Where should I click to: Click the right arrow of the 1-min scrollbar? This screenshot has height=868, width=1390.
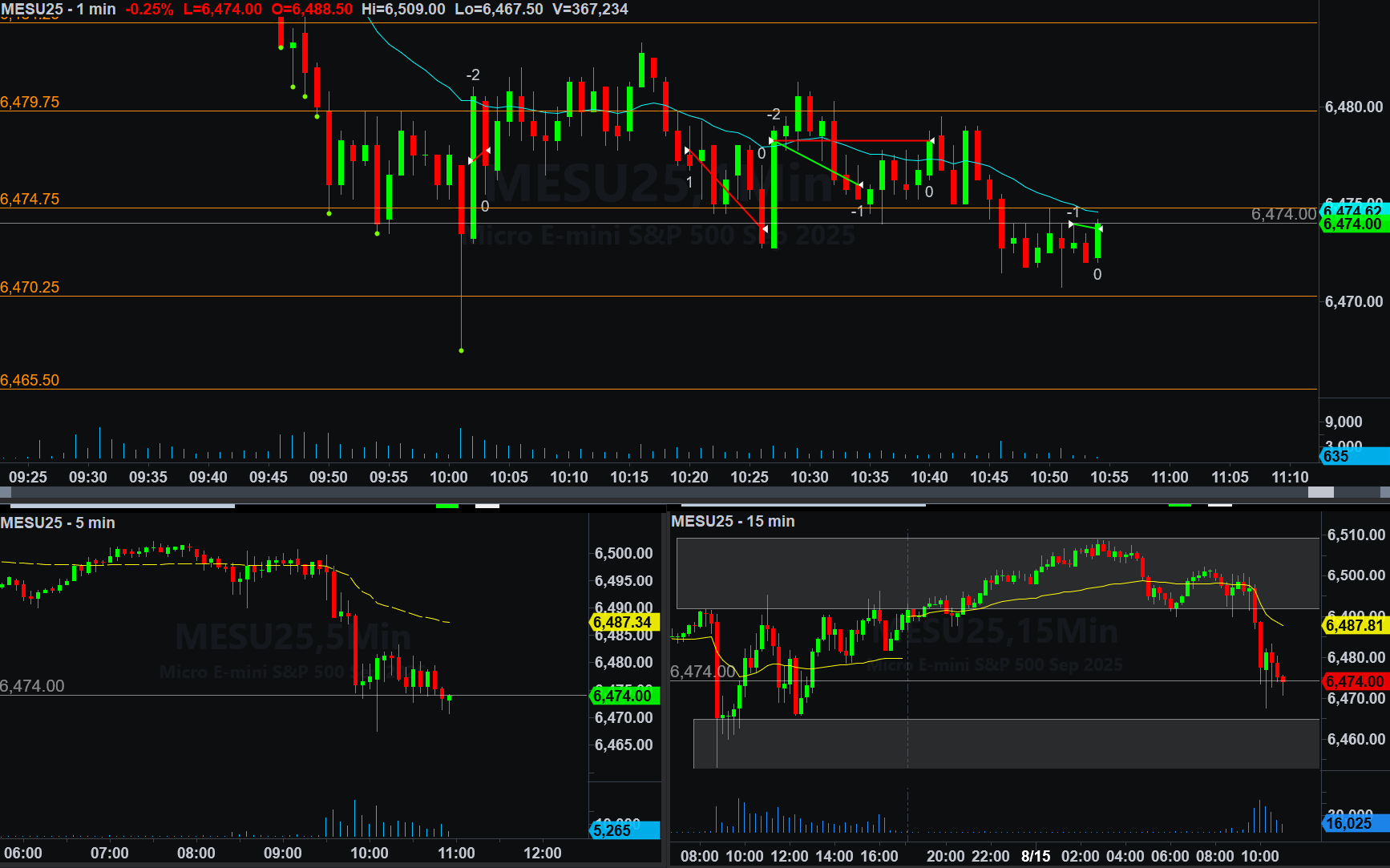point(1384,492)
